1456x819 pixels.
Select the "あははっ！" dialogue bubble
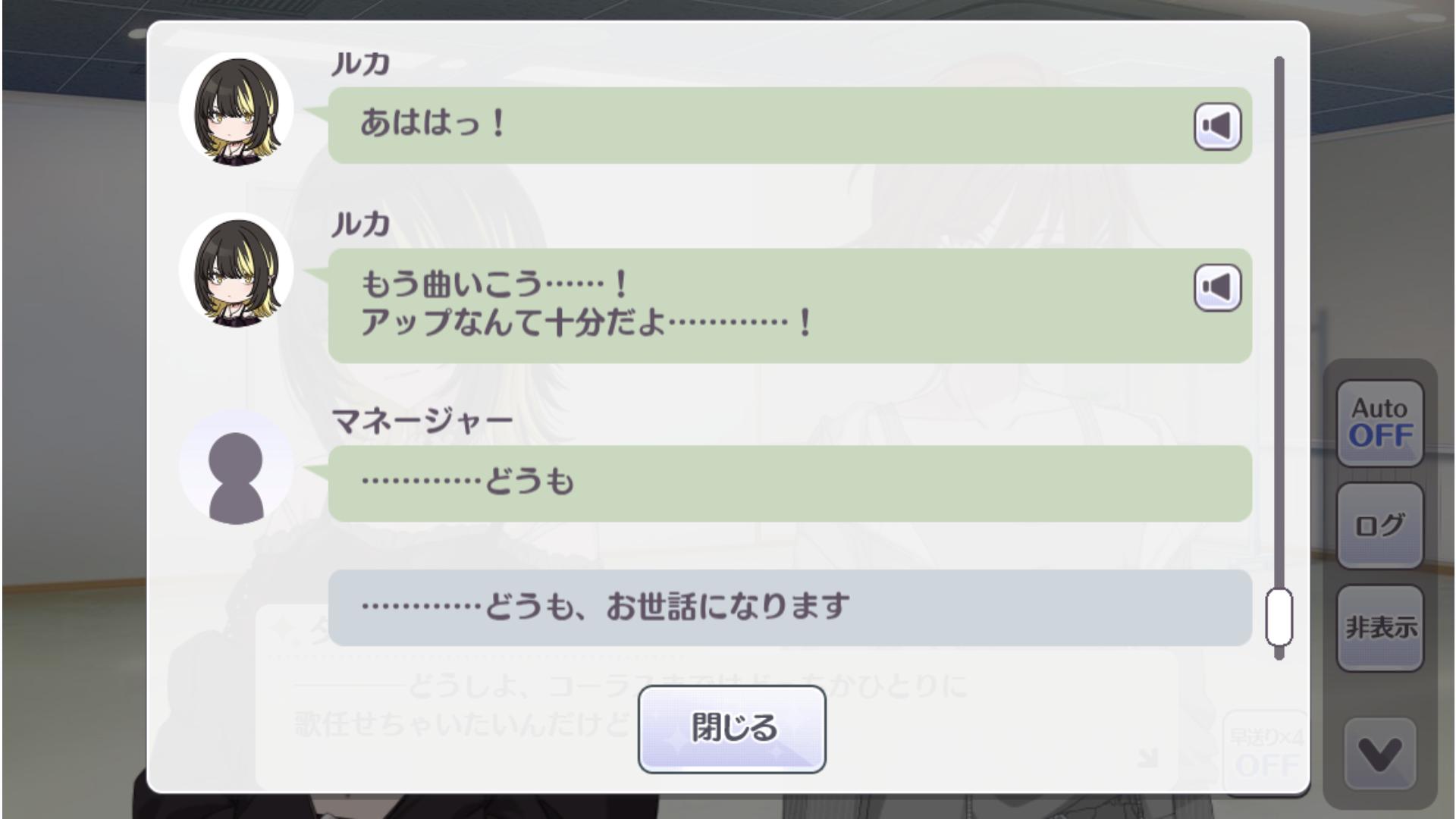pyautogui.click(x=758, y=125)
